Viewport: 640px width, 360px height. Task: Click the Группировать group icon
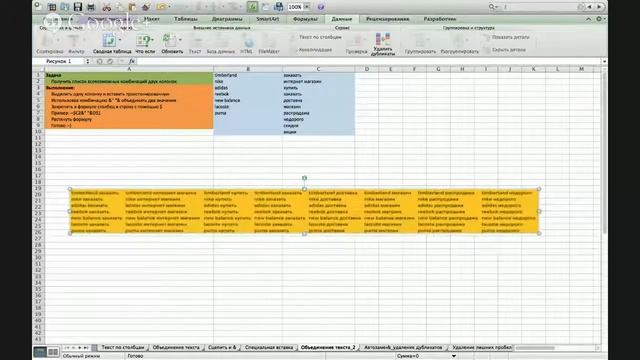click(x=420, y=41)
